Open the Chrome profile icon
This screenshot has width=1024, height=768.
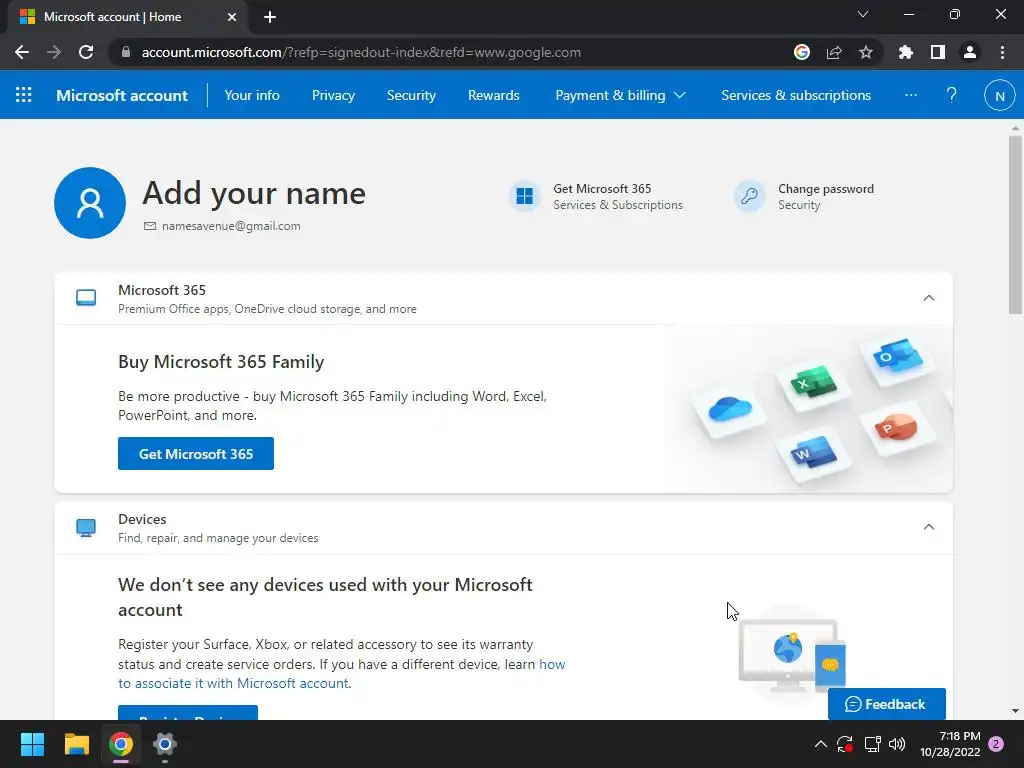click(970, 52)
